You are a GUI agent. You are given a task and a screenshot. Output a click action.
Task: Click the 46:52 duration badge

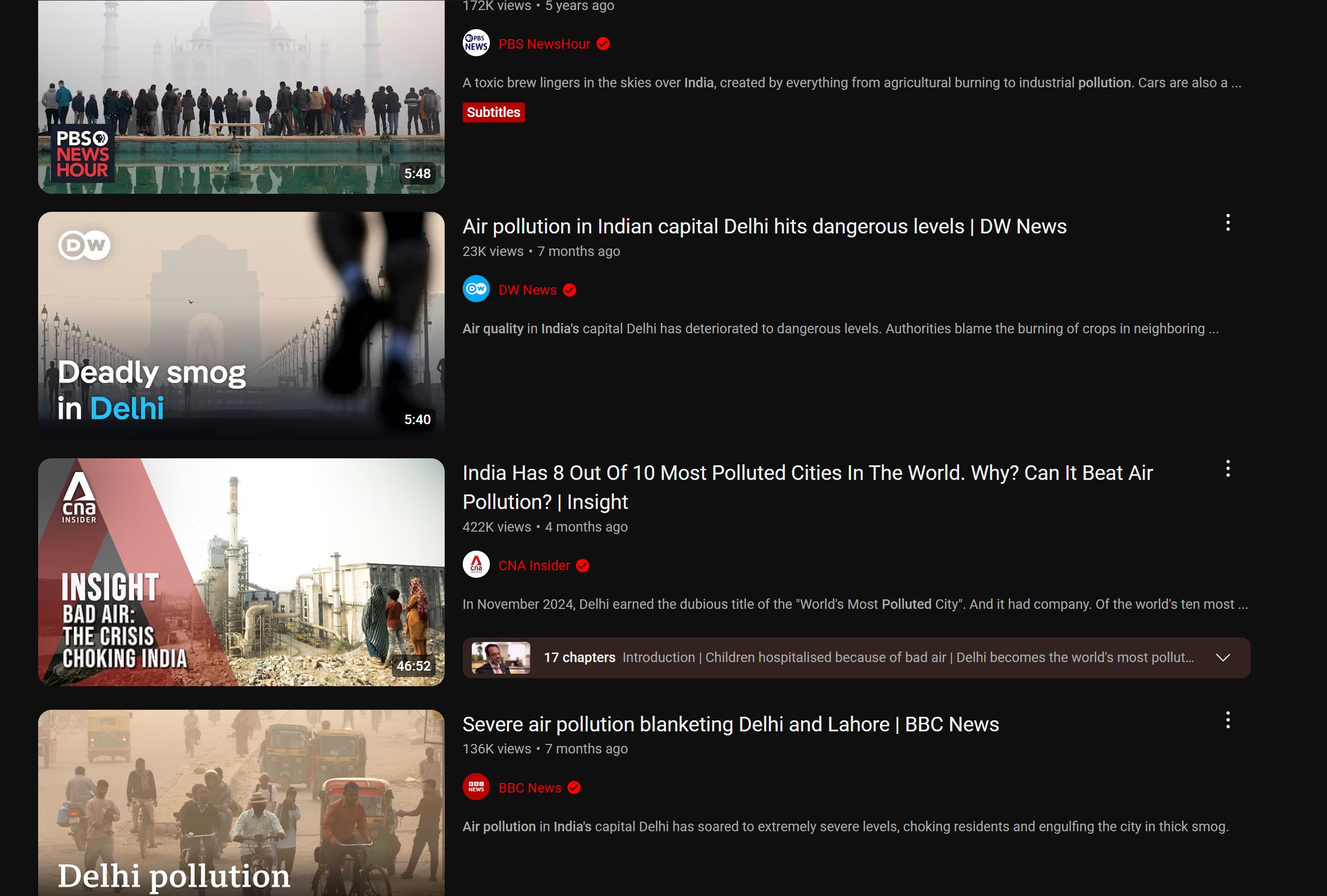[414, 666]
